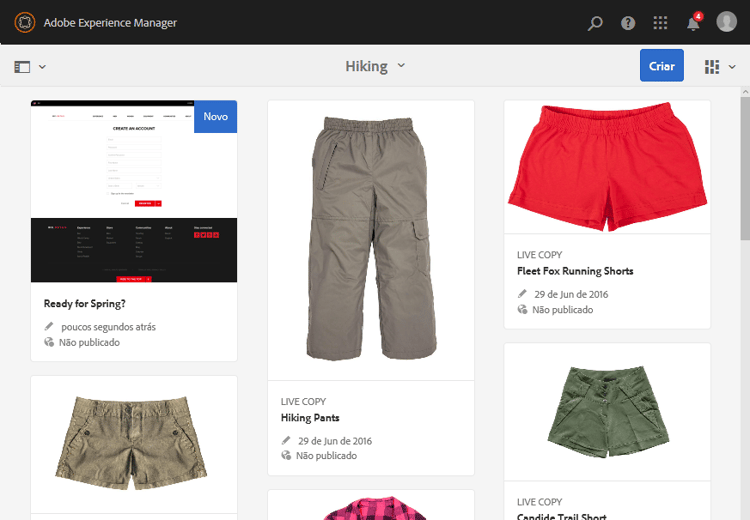The image size is (750, 520).
Task: Open the user profile avatar
Action: pos(727,22)
